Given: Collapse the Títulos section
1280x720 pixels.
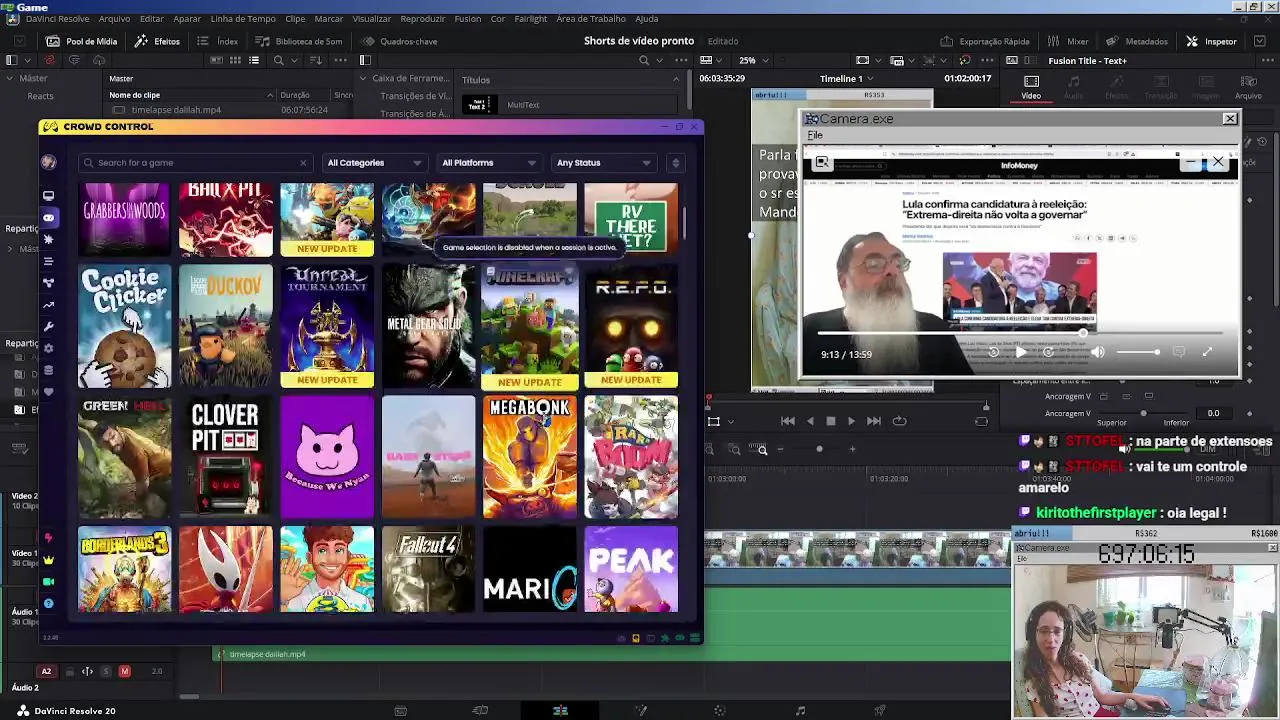Looking at the screenshot, I should [x=676, y=79].
